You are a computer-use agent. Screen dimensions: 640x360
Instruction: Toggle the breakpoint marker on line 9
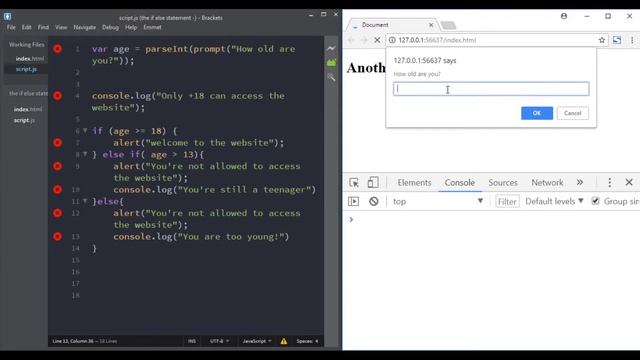(x=58, y=166)
